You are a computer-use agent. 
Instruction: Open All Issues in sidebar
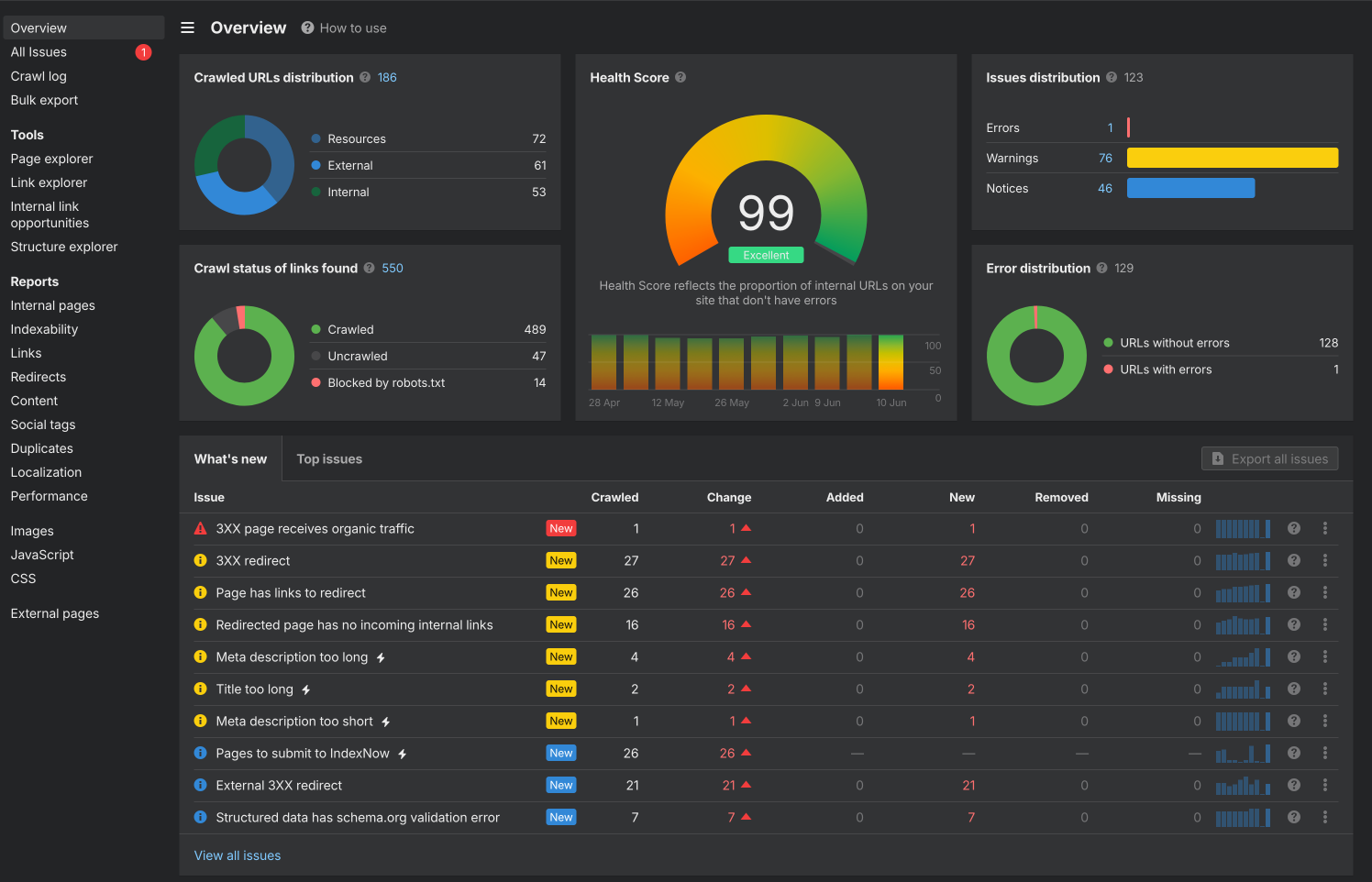click(x=39, y=52)
